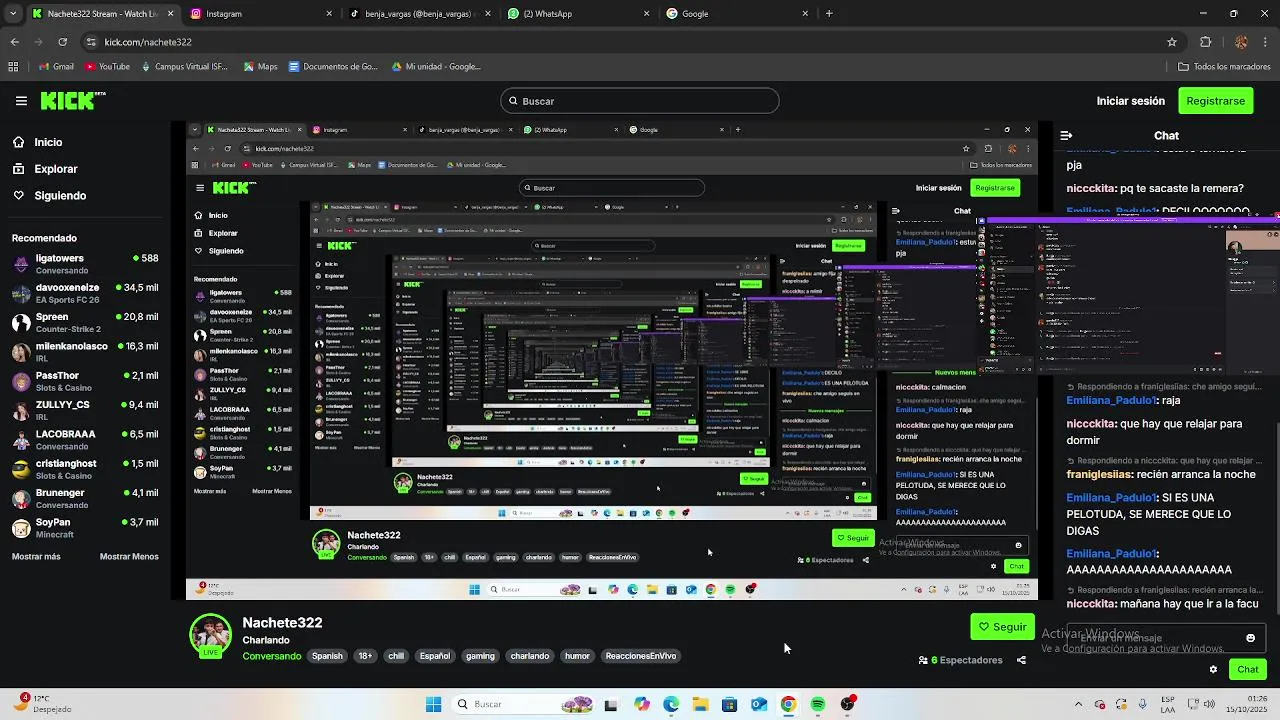Open the emoji picker in chat box

pos(1250,638)
